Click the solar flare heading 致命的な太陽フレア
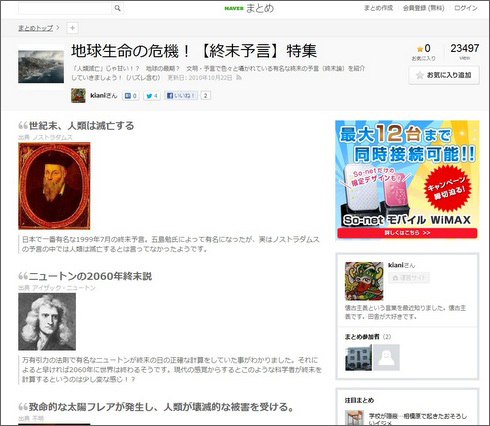Viewport: 490px width, 426px height. (x=161, y=407)
